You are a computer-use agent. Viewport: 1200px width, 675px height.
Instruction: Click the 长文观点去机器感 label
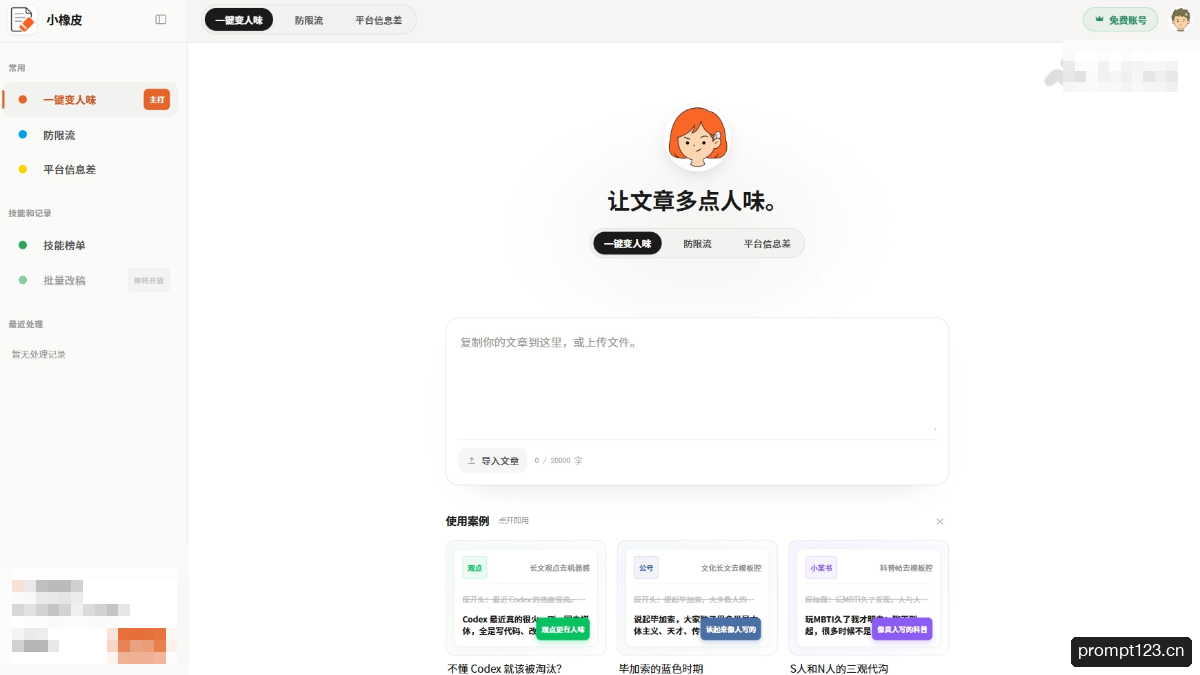coord(560,568)
